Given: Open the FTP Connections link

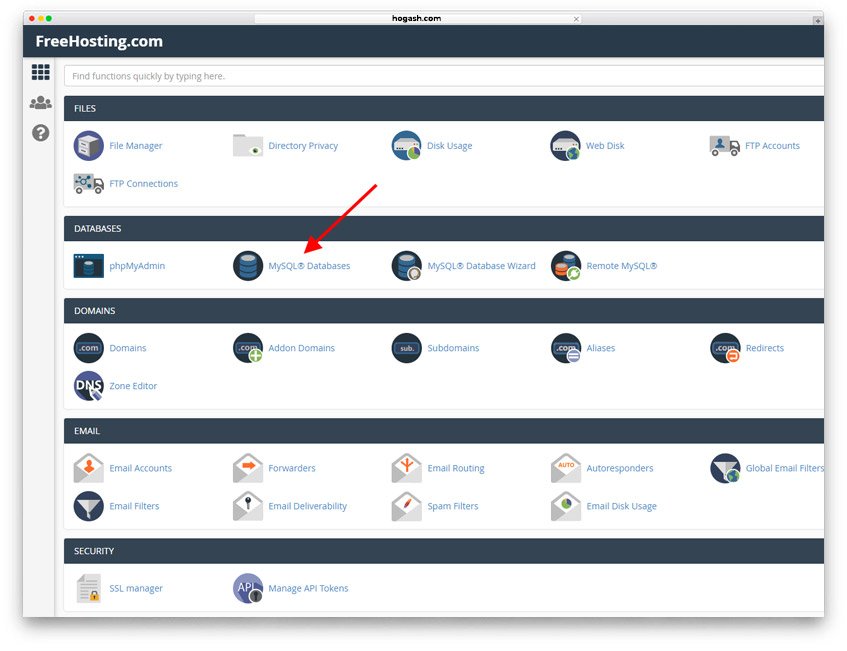Looking at the screenshot, I should pos(143,184).
